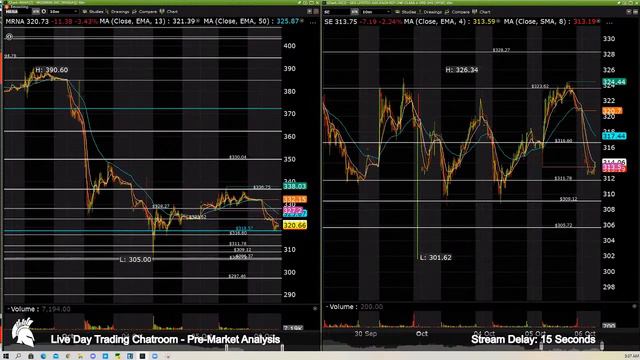Click the 317.44 cyan price tag on SE axis

(x=614, y=136)
